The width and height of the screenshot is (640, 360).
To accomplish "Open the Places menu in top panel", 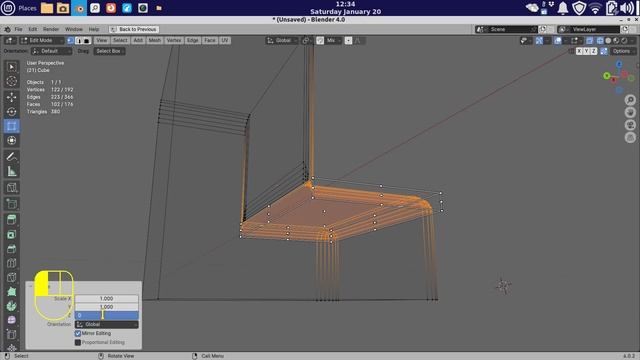I will 27,8.
